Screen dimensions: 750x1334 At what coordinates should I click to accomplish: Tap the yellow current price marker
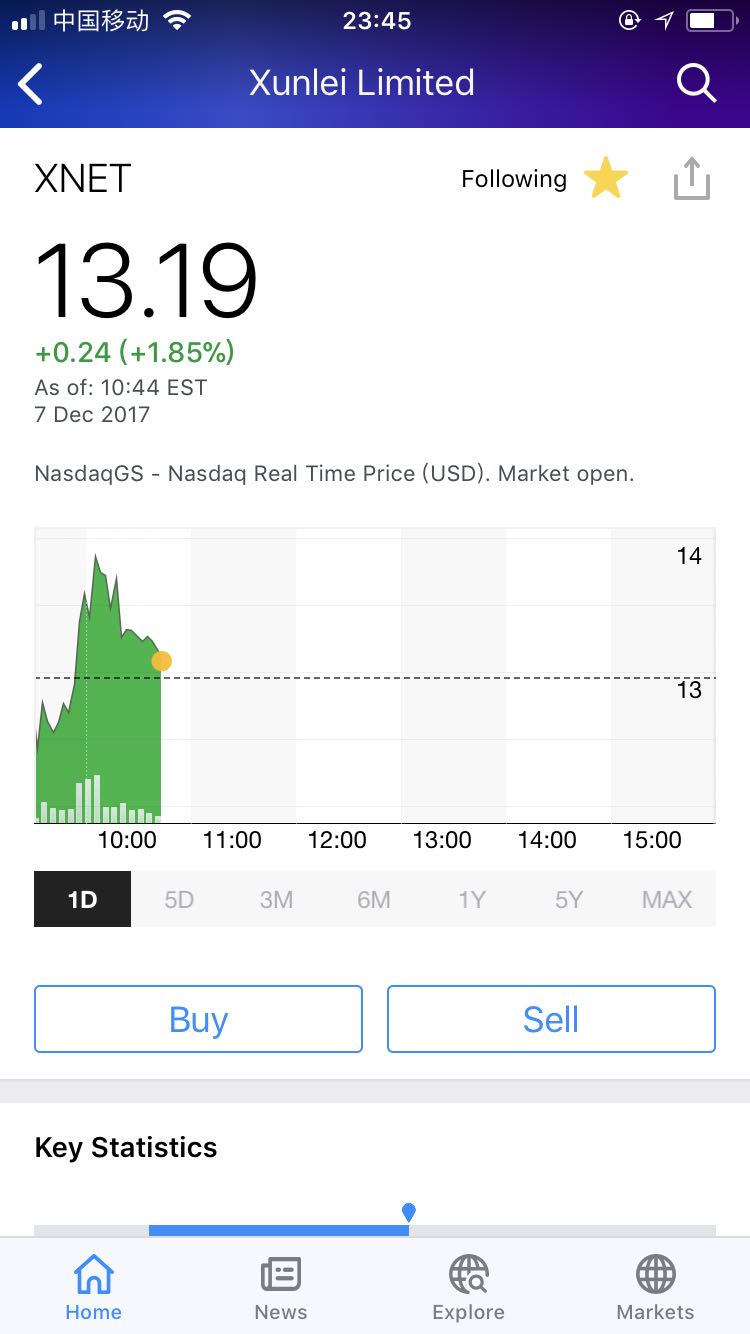point(161,661)
